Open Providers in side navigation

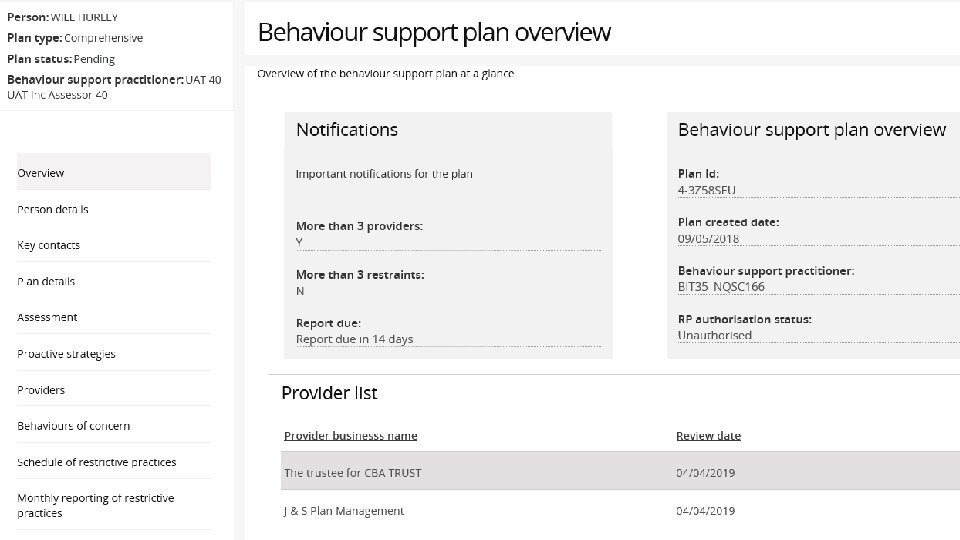(x=41, y=390)
